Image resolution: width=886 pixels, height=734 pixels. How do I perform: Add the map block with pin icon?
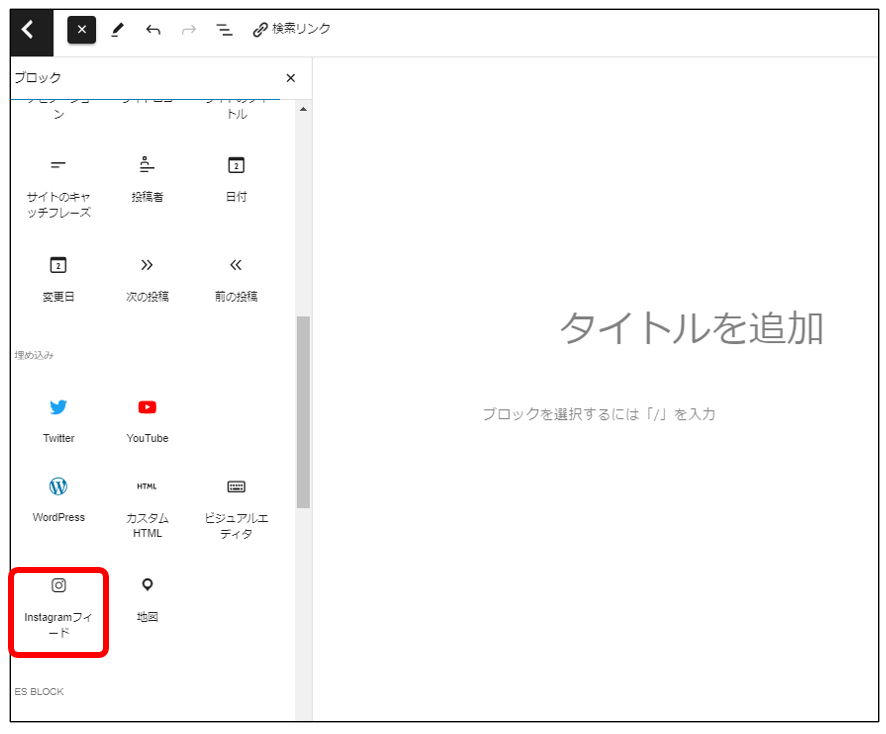147,598
